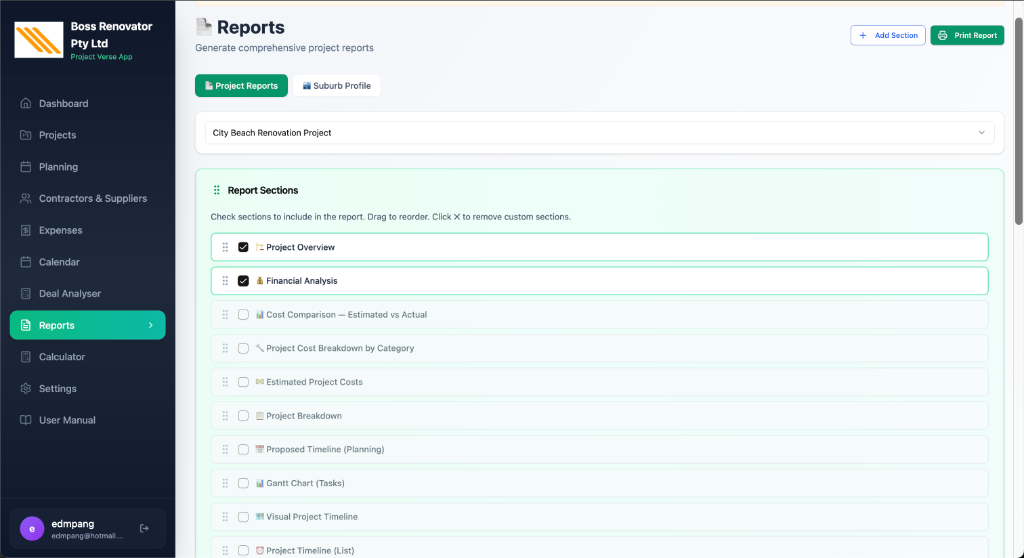
Task: Uncheck the Financial Analysis checkbox
Action: [243, 281]
